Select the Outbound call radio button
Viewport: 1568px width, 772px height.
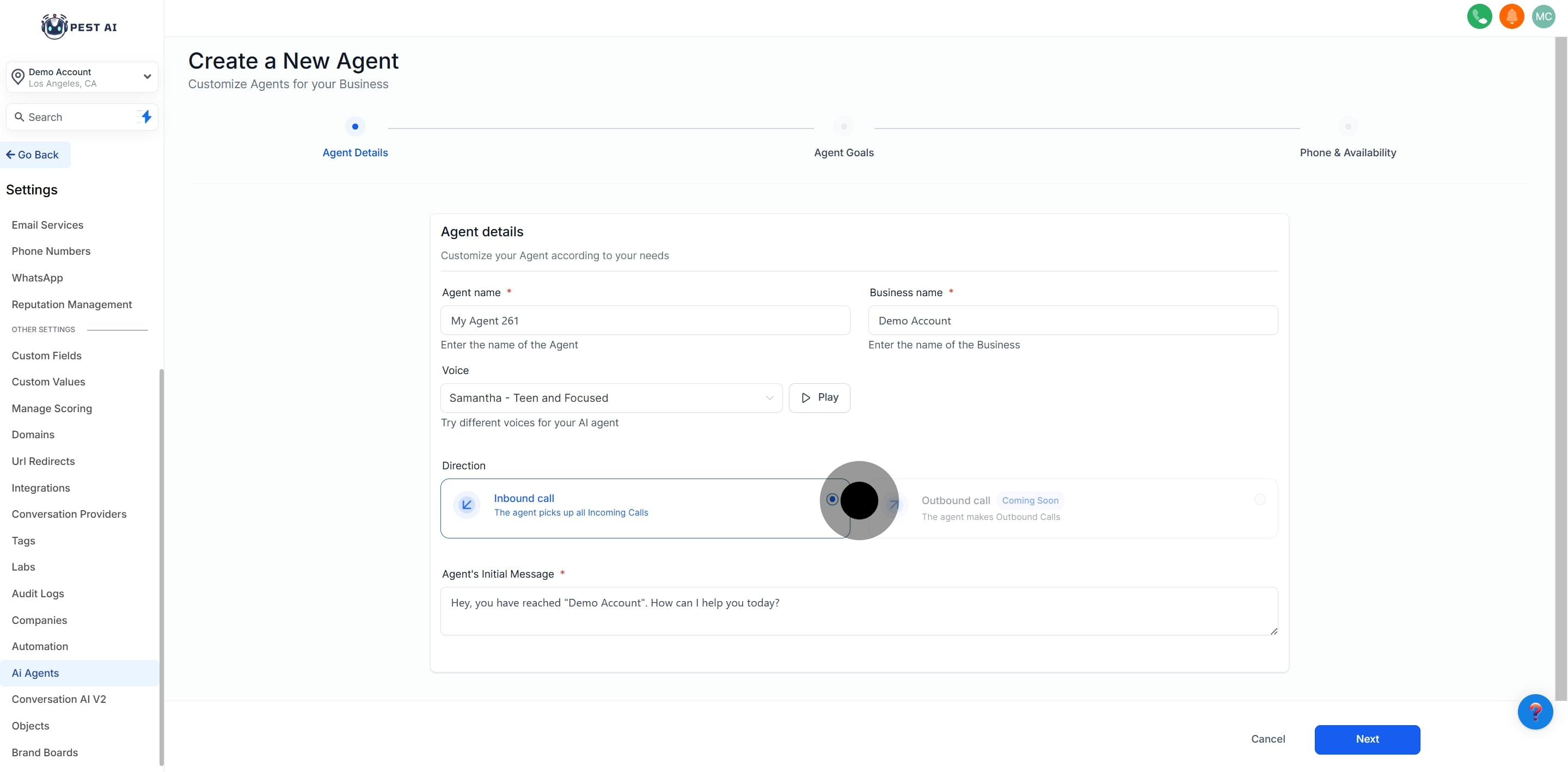(1260, 499)
